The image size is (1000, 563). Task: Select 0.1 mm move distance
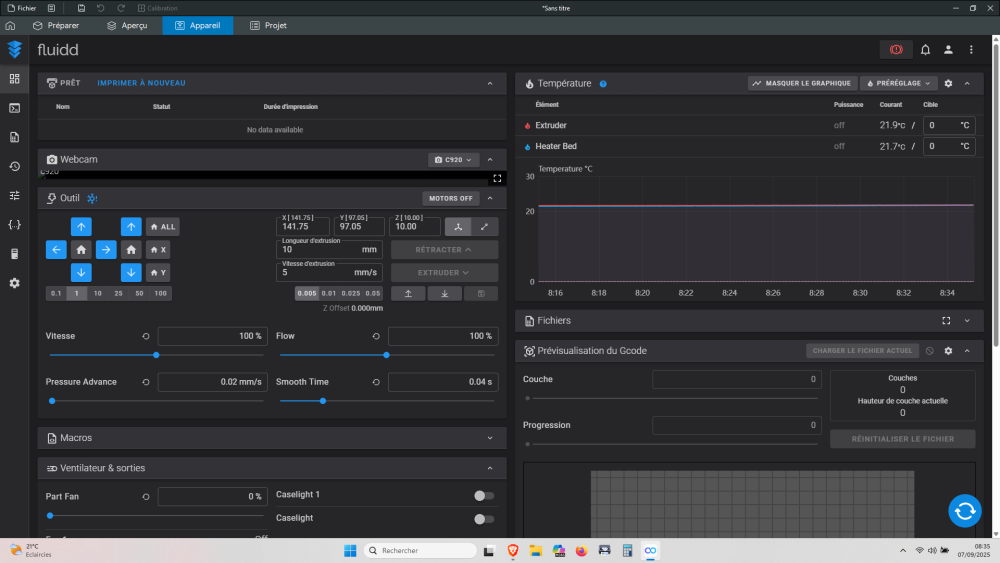pyautogui.click(x=56, y=293)
